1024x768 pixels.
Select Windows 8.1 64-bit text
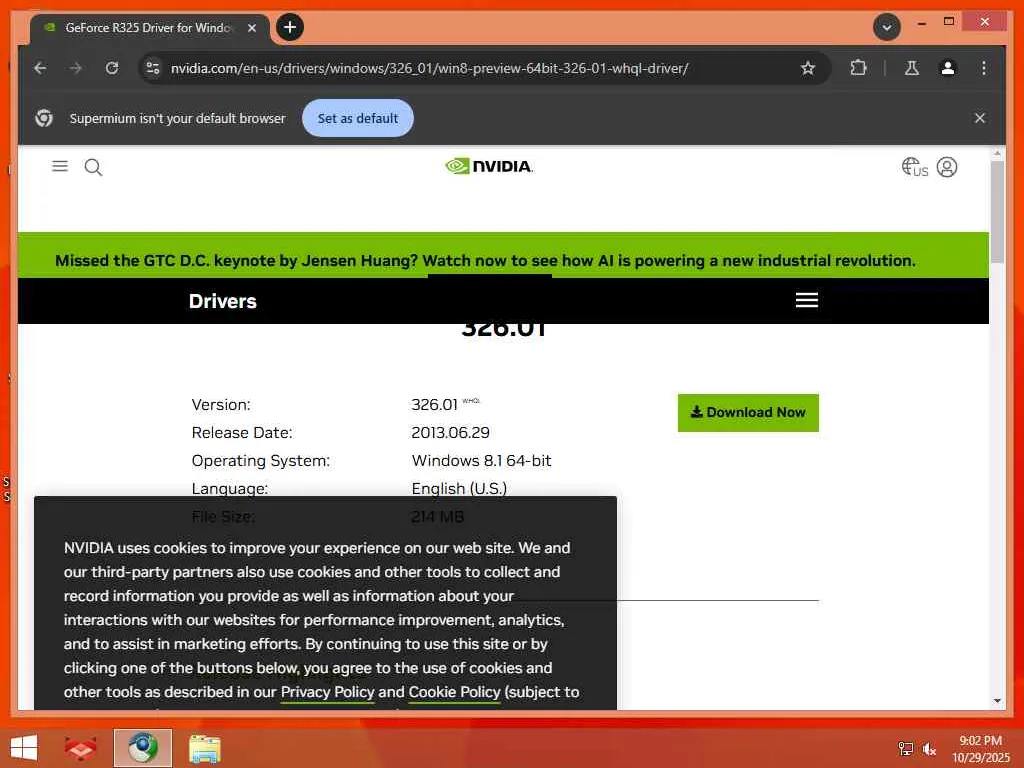(481, 460)
